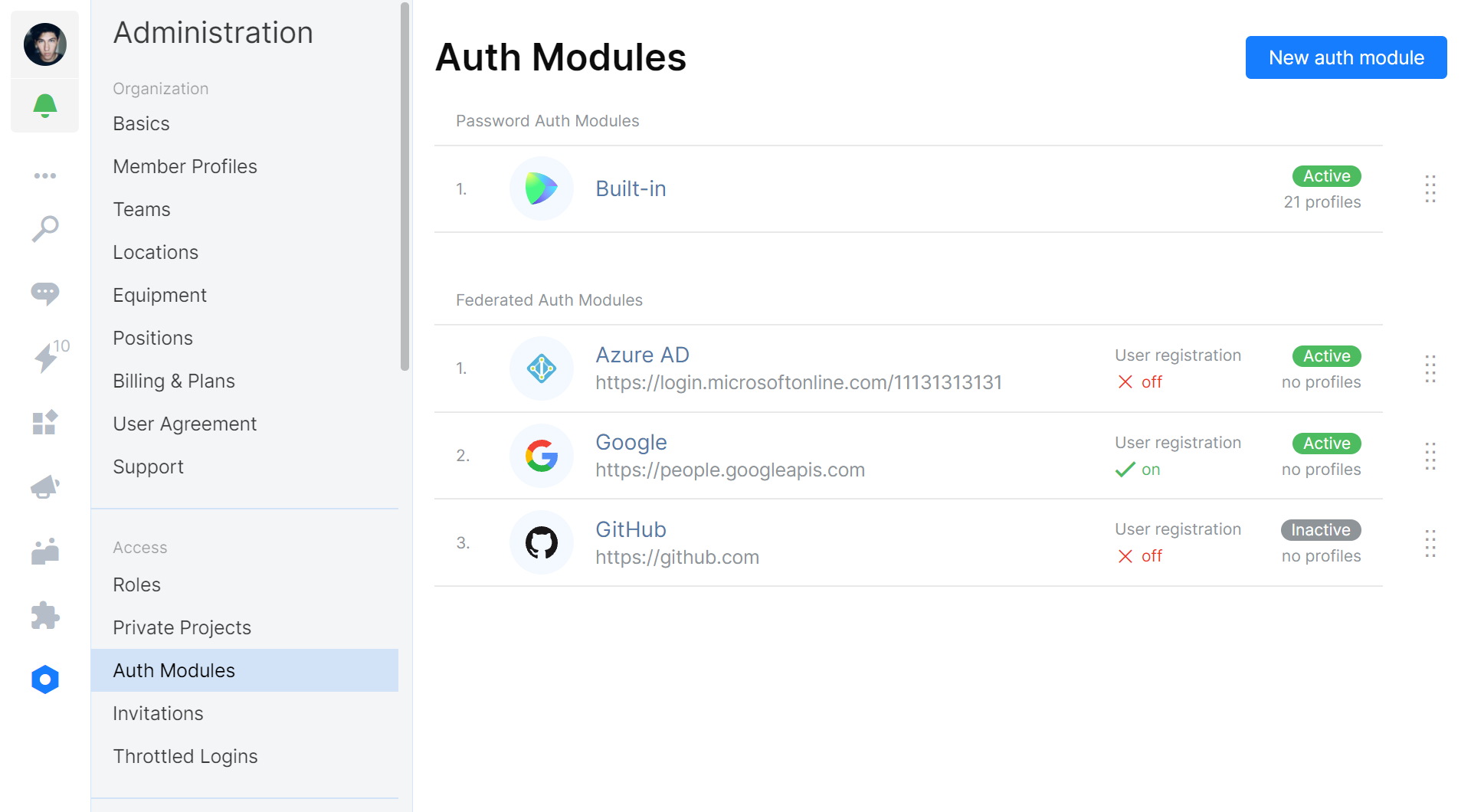This screenshot has width=1471, height=812.
Task: Open the lightning bolt to-do icon
Action: tap(46, 357)
